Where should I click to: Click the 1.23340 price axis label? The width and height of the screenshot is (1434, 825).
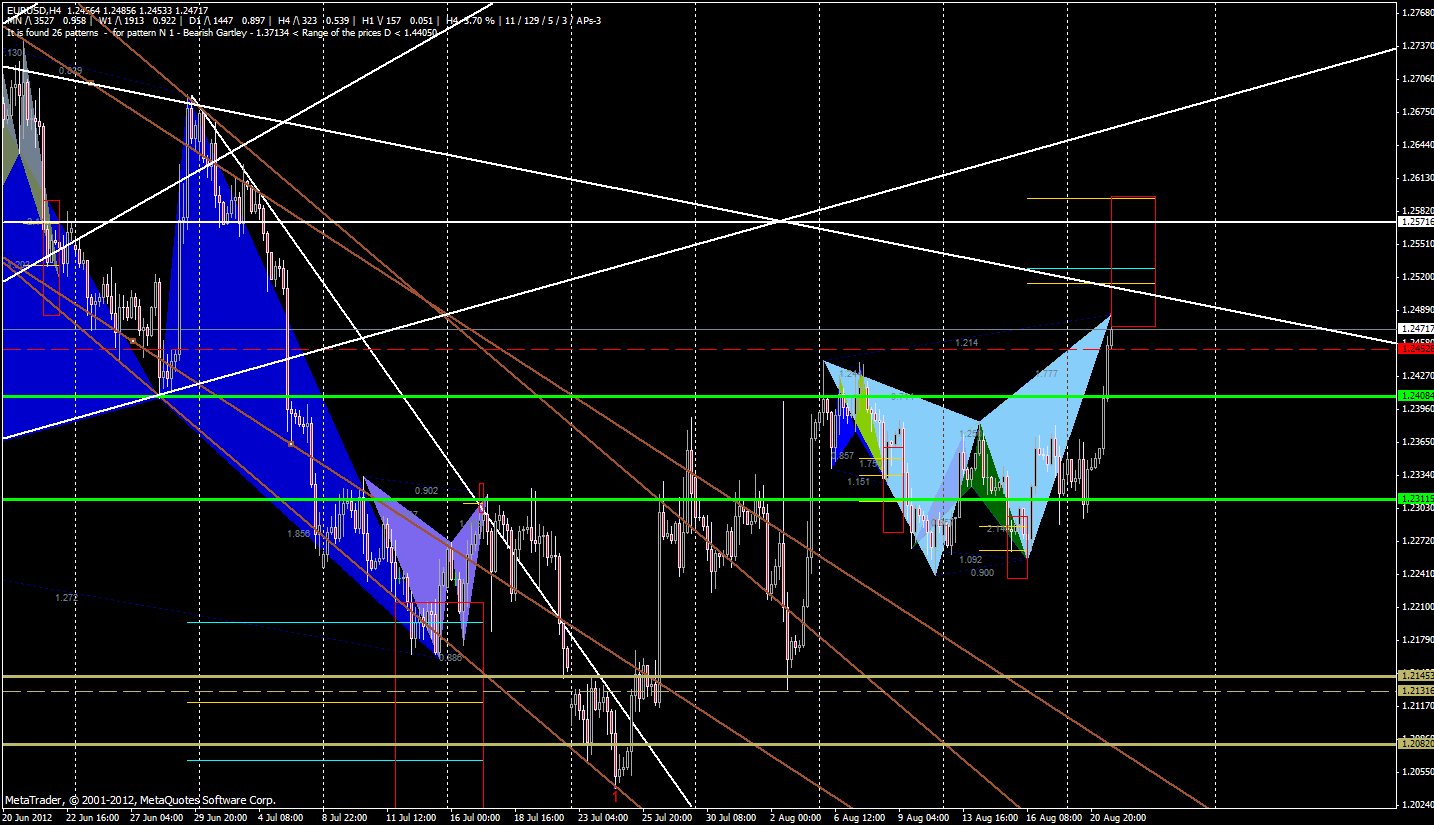click(1416, 475)
